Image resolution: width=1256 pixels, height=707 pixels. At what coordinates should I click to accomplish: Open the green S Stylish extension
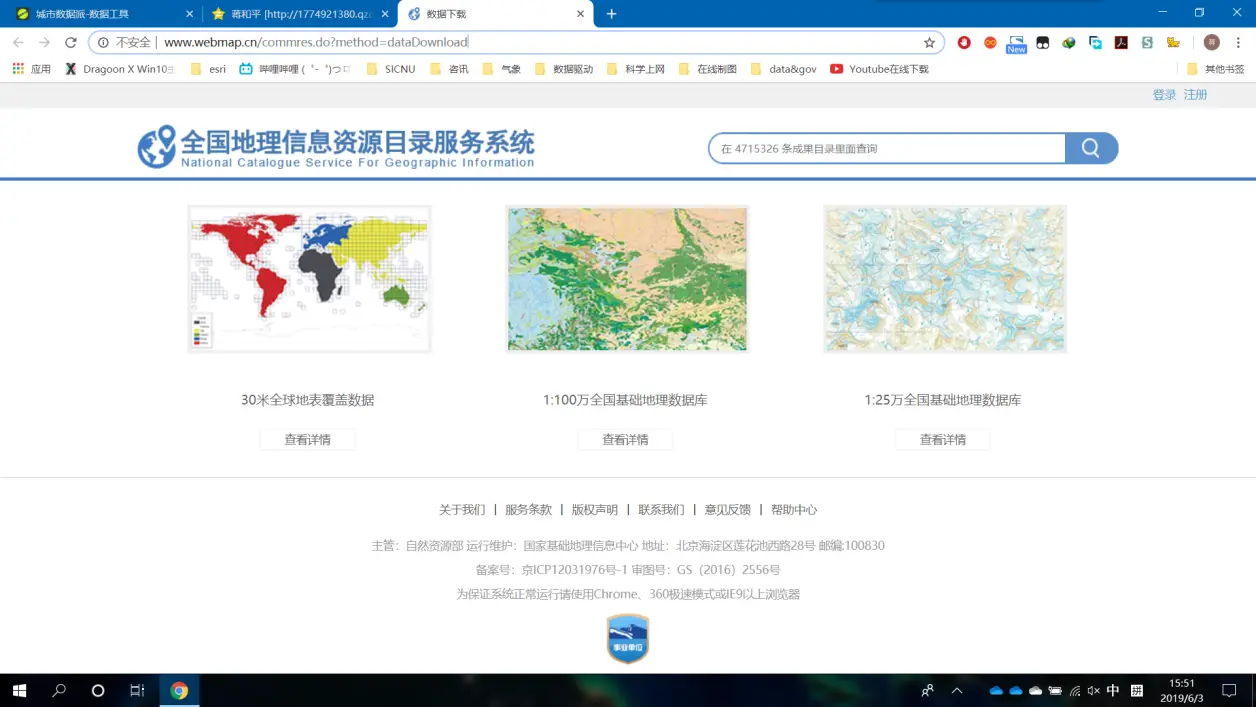[x=1147, y=43]
